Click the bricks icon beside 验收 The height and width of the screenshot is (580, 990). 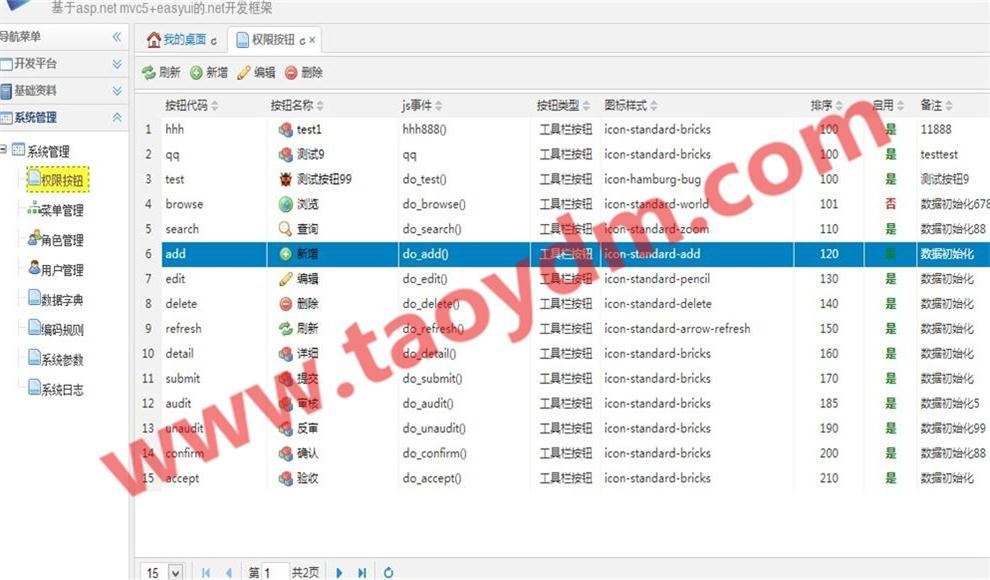click(x=285, y=478)
